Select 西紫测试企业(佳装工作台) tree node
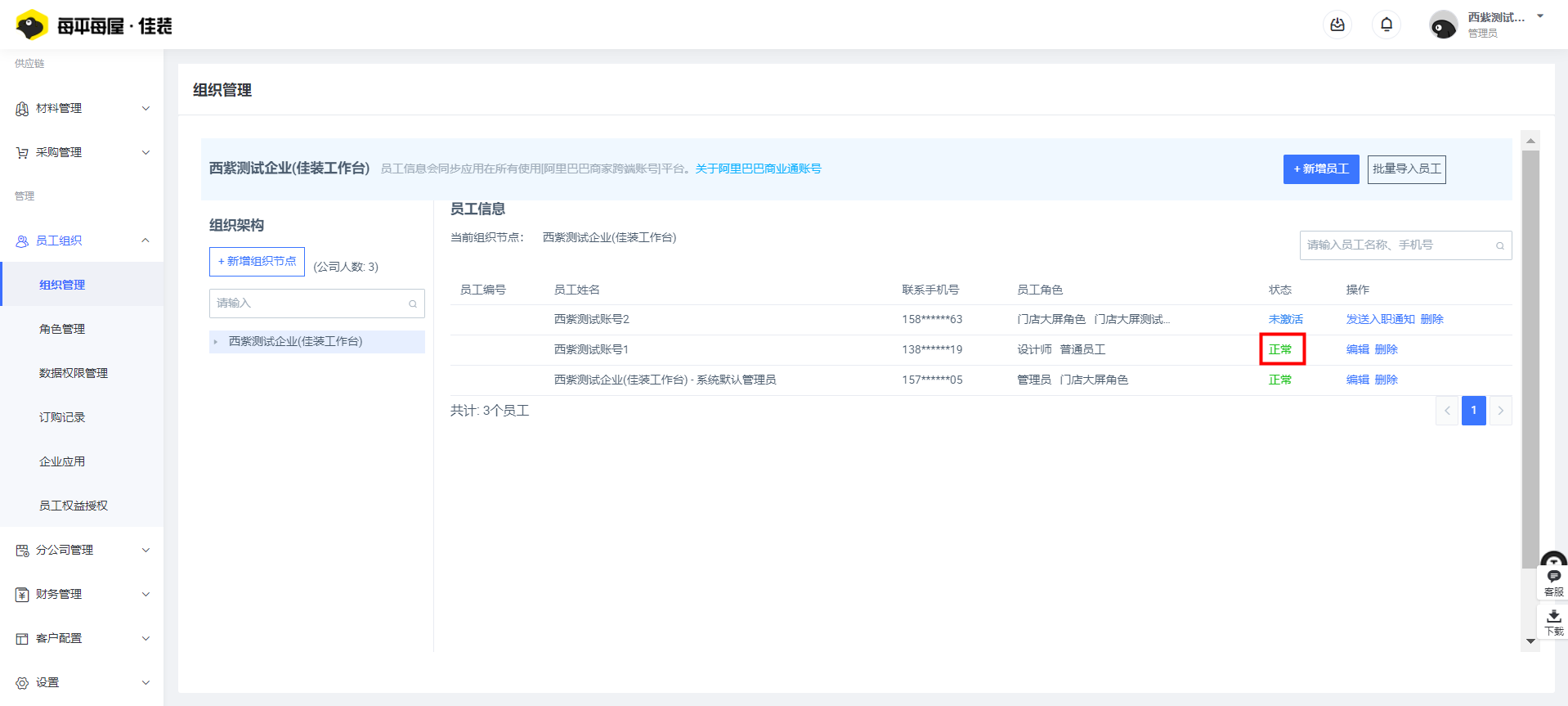Image resolution: width=1568 pixels, height=706 pixels. pos(317,342)
